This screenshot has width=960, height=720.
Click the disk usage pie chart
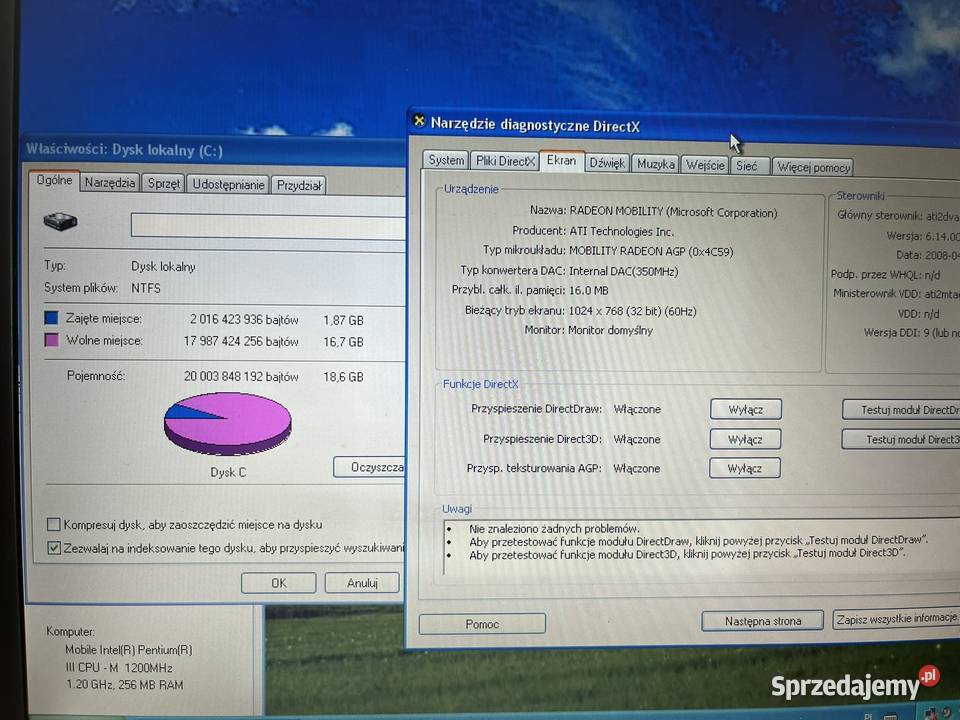(x=228, y=424)
